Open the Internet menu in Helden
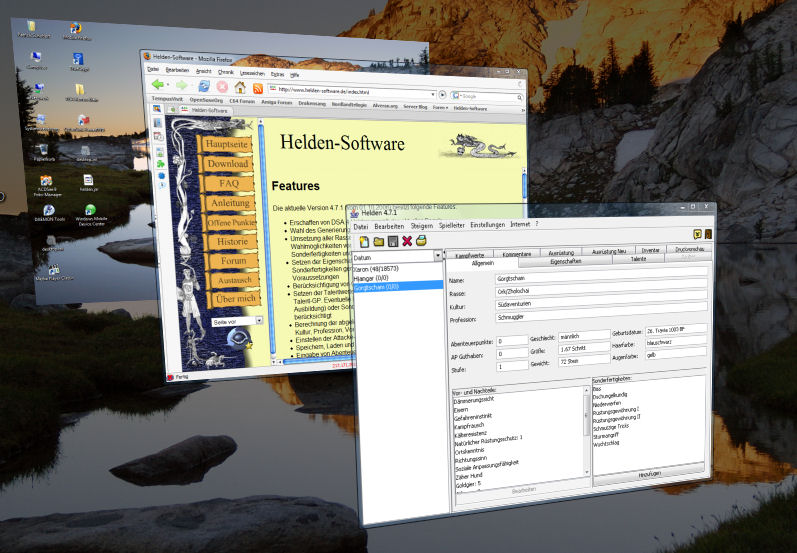797x553 pixels. (520, 224)
